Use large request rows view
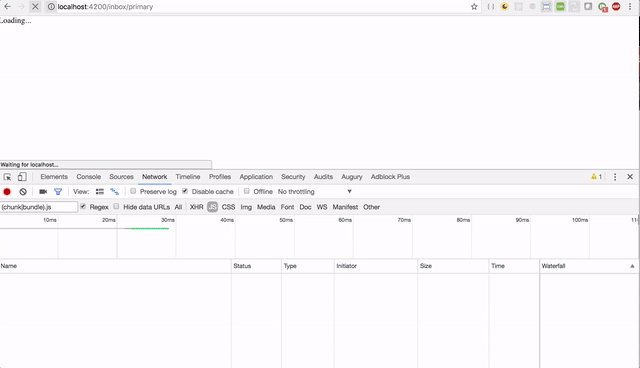Image resolution: width=640 pixels, height=368 pixels. click(100, 192)
